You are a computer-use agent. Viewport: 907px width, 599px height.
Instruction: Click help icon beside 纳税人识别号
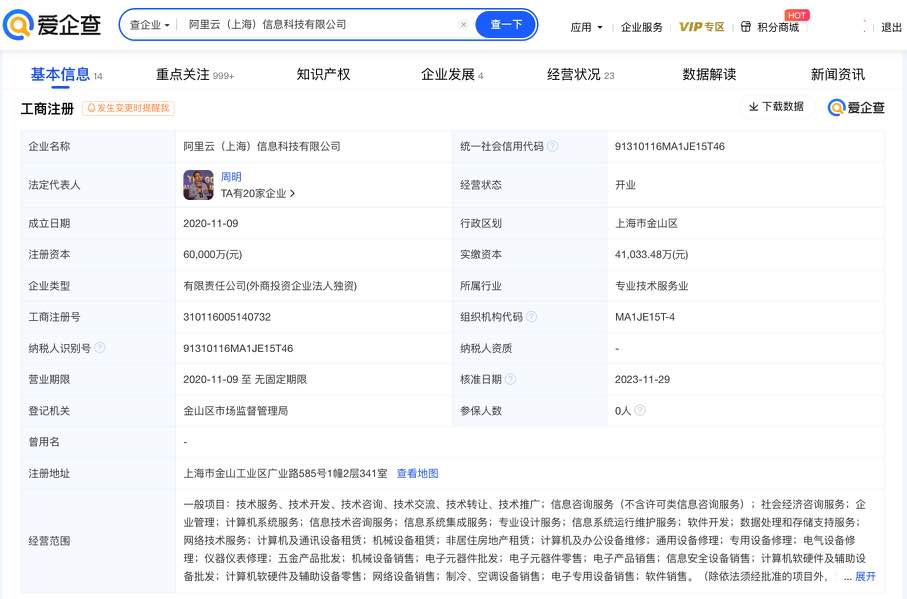(x=99, y=348)
